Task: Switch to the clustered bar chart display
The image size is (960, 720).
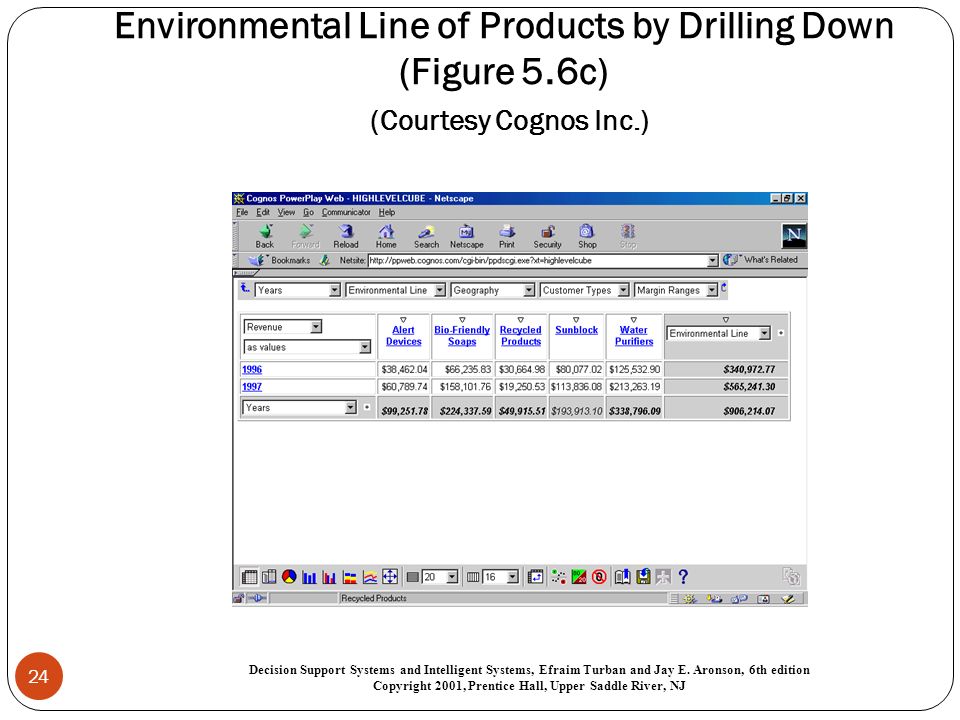Action: pyautogui.click(x=329, y=577)
